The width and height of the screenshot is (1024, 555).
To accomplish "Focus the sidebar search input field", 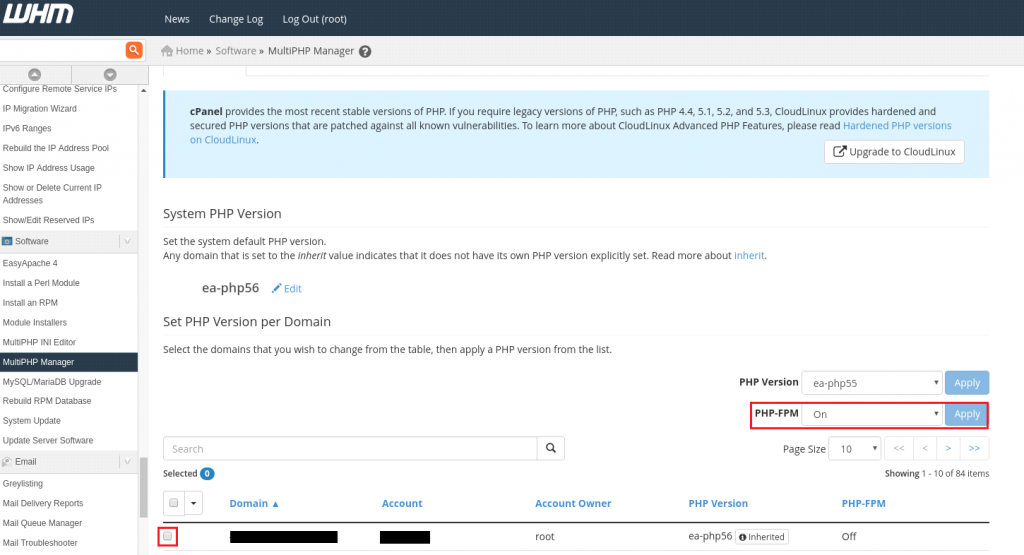I will pyautogui.click(x=62, y=50).
